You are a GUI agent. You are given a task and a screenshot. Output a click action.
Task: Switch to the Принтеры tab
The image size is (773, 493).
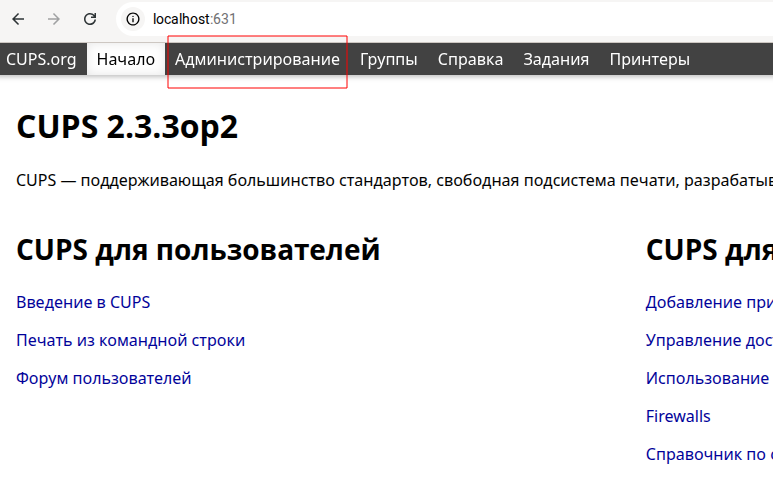click(x=649, y=59)
